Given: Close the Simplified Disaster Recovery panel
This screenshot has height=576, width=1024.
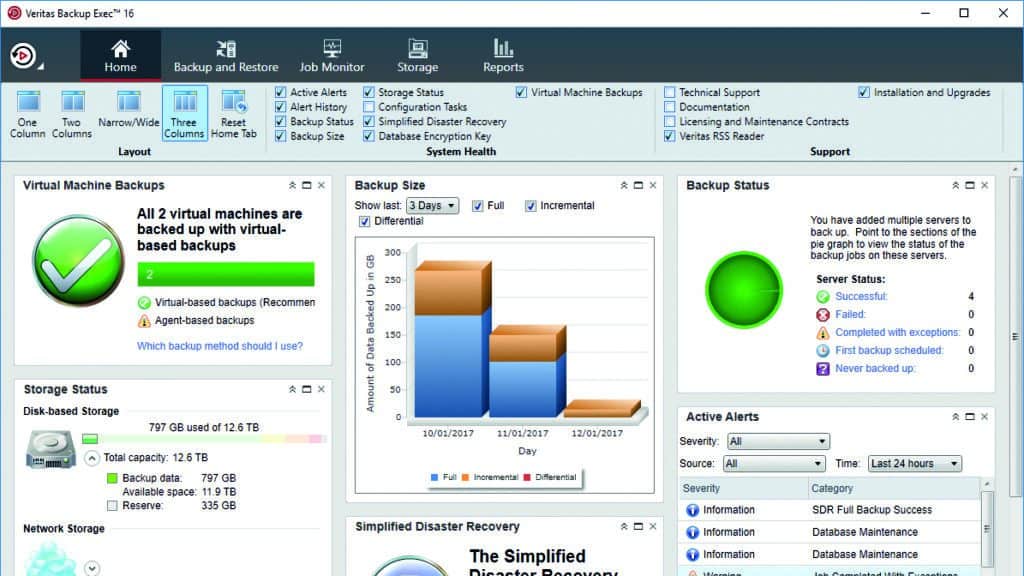Looking at the screenshot, I should pyautogui.click(x=653, y=526).
